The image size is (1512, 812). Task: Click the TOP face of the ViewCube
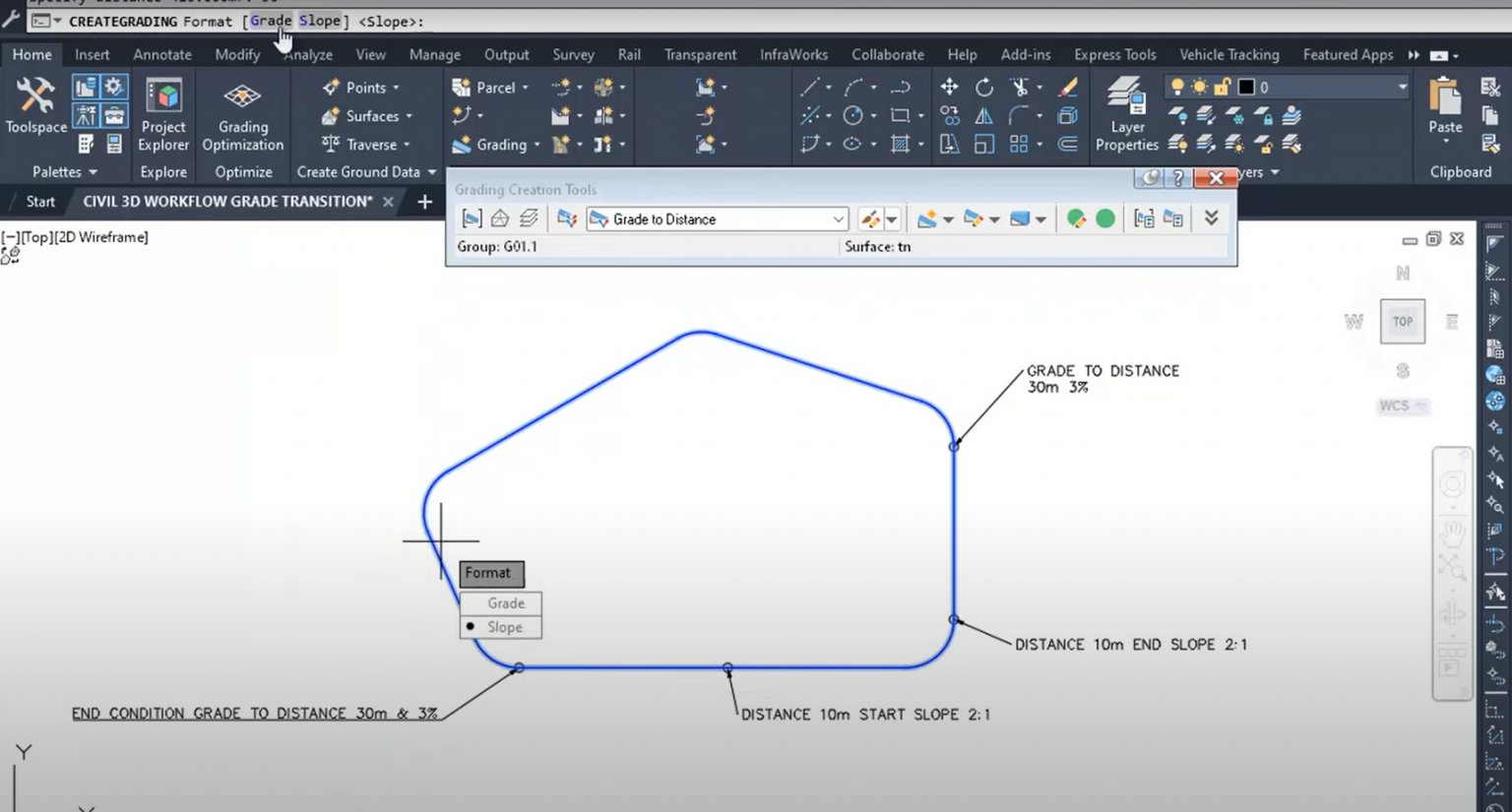[1402, 322]
